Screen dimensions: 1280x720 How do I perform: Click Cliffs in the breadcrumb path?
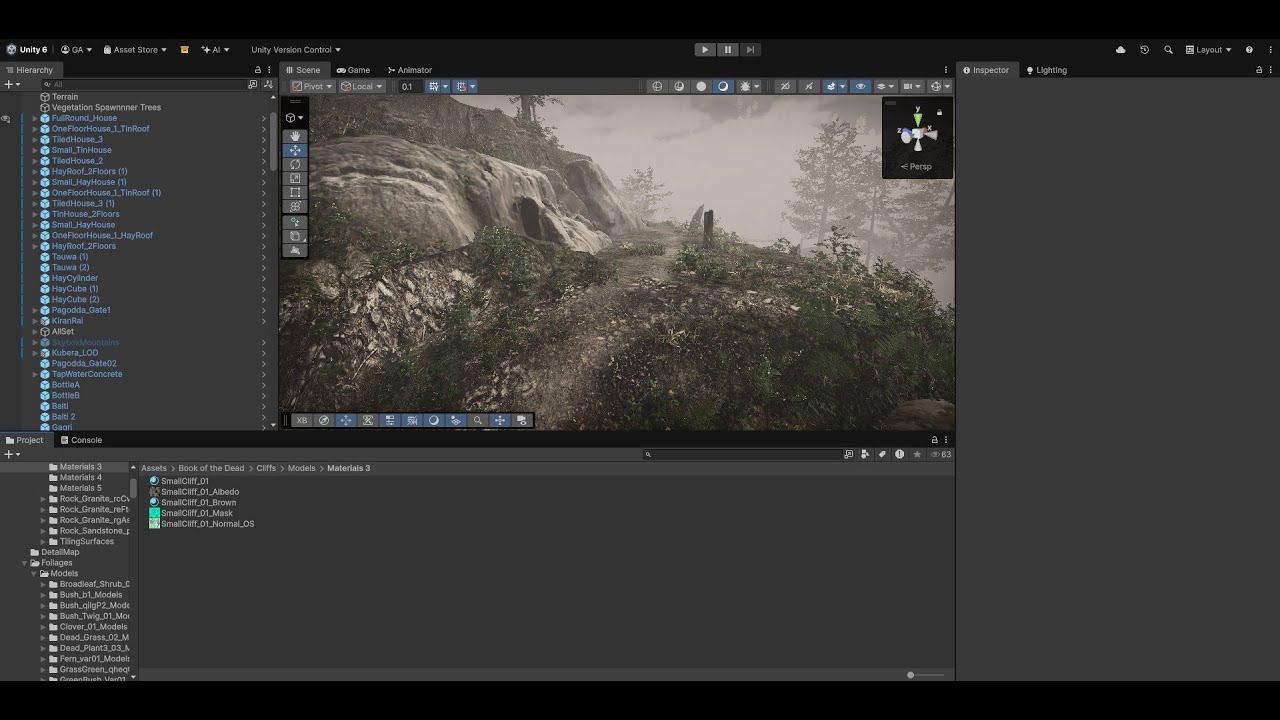pos(266,468)
